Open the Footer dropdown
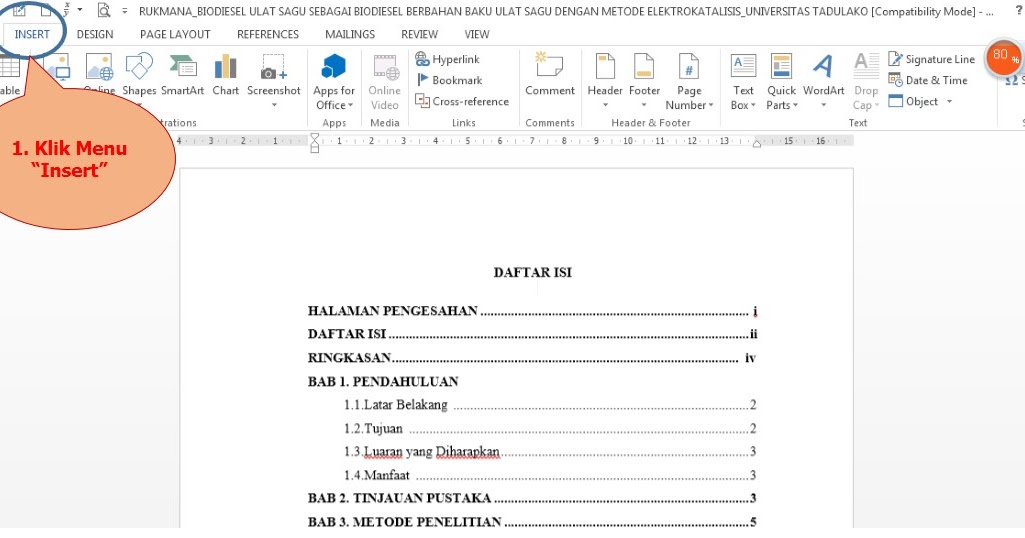Viewport: 1025px width, 538px height. 645,80
